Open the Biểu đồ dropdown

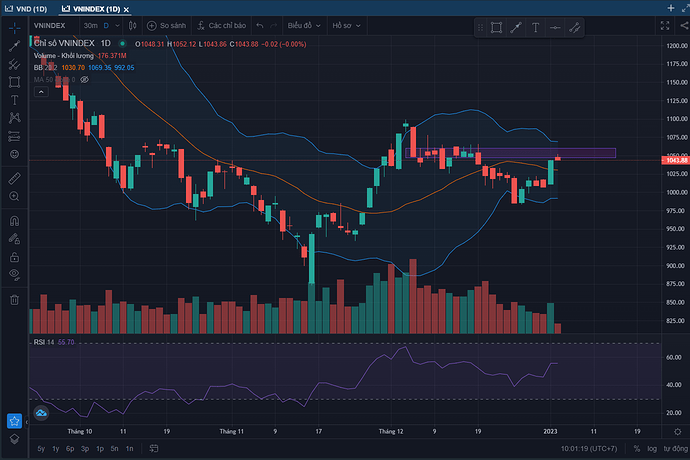[305, 24]
